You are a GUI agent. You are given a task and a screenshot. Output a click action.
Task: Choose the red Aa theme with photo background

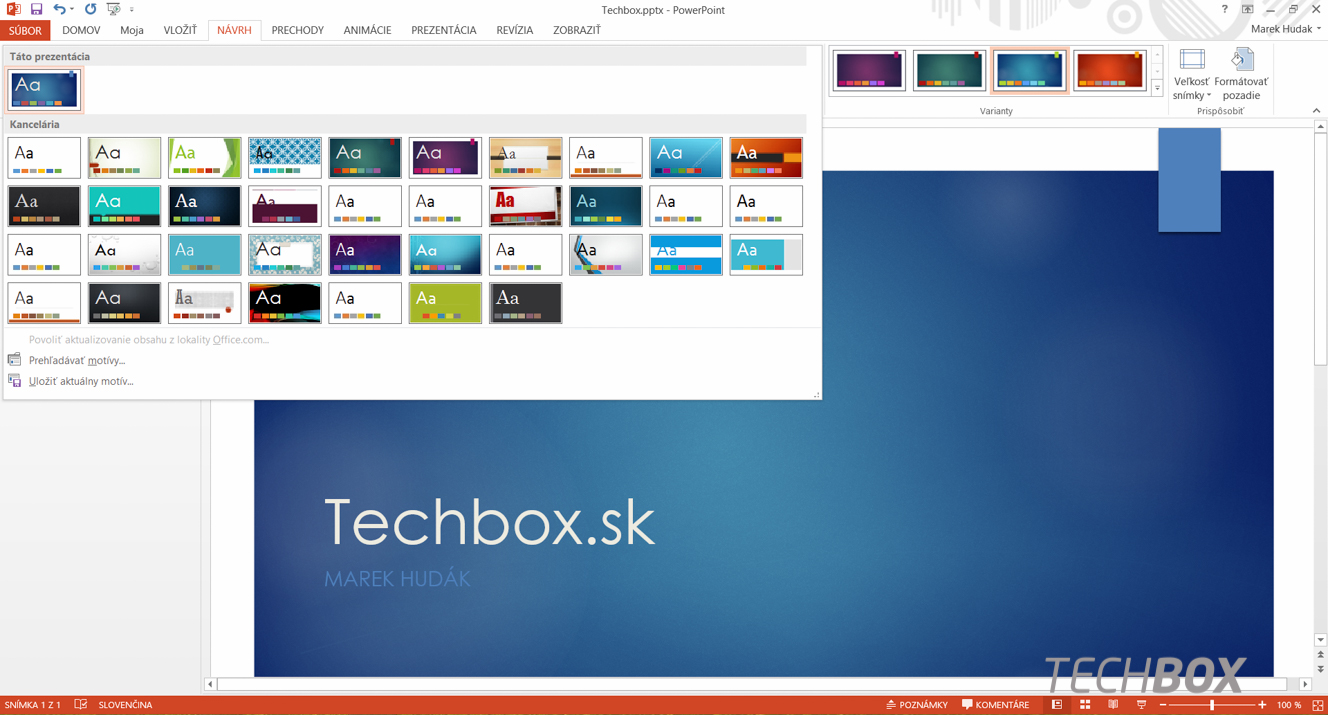click(x=525, y=206)
